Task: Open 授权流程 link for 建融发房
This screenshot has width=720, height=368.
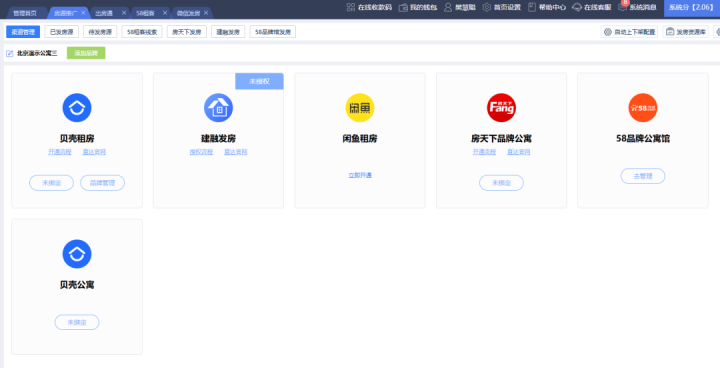Action: click(x=201, y=152)
